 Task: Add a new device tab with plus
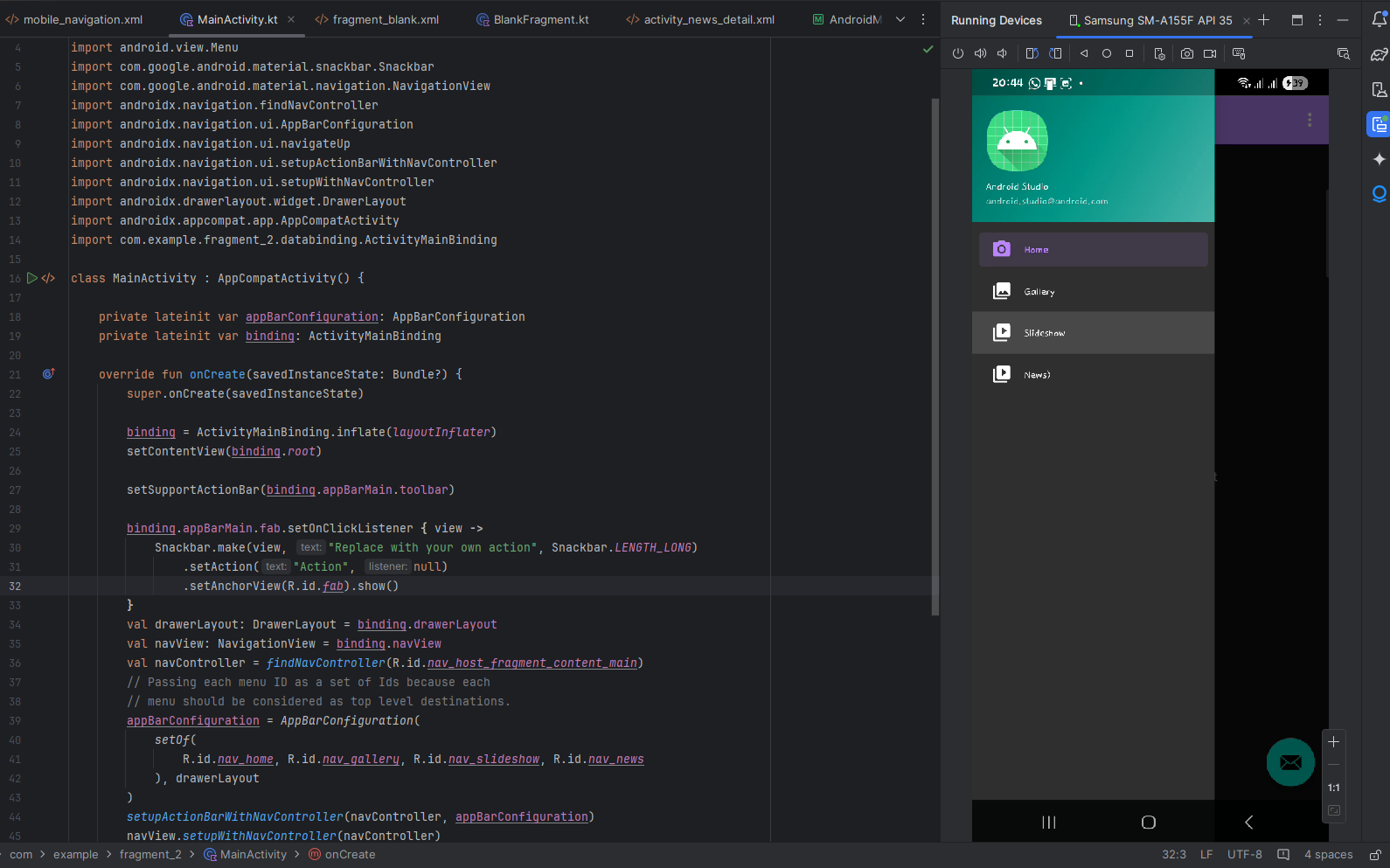[x=1263, y=19]
